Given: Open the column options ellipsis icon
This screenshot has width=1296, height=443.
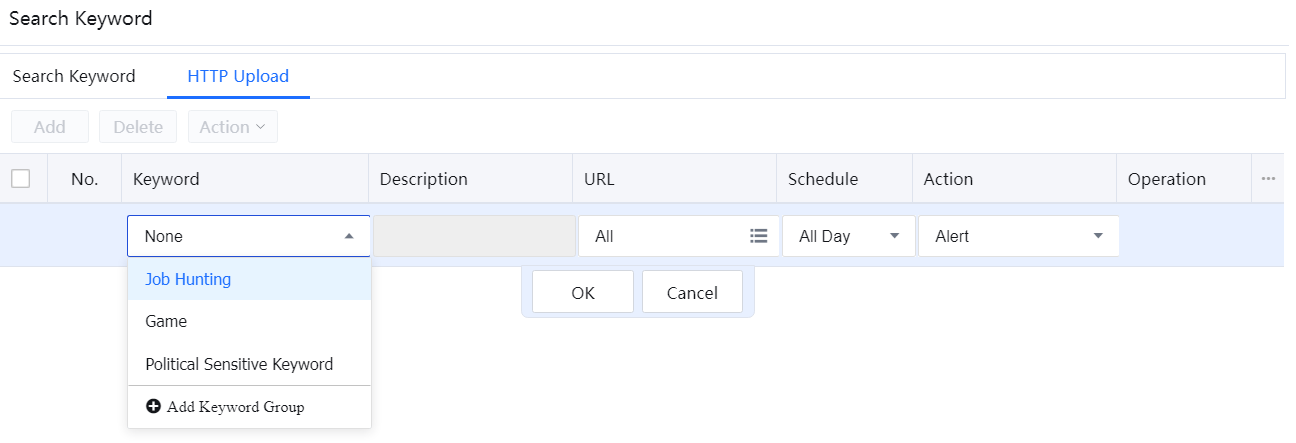Looking at the screenshot, I should coord(1268,179).
